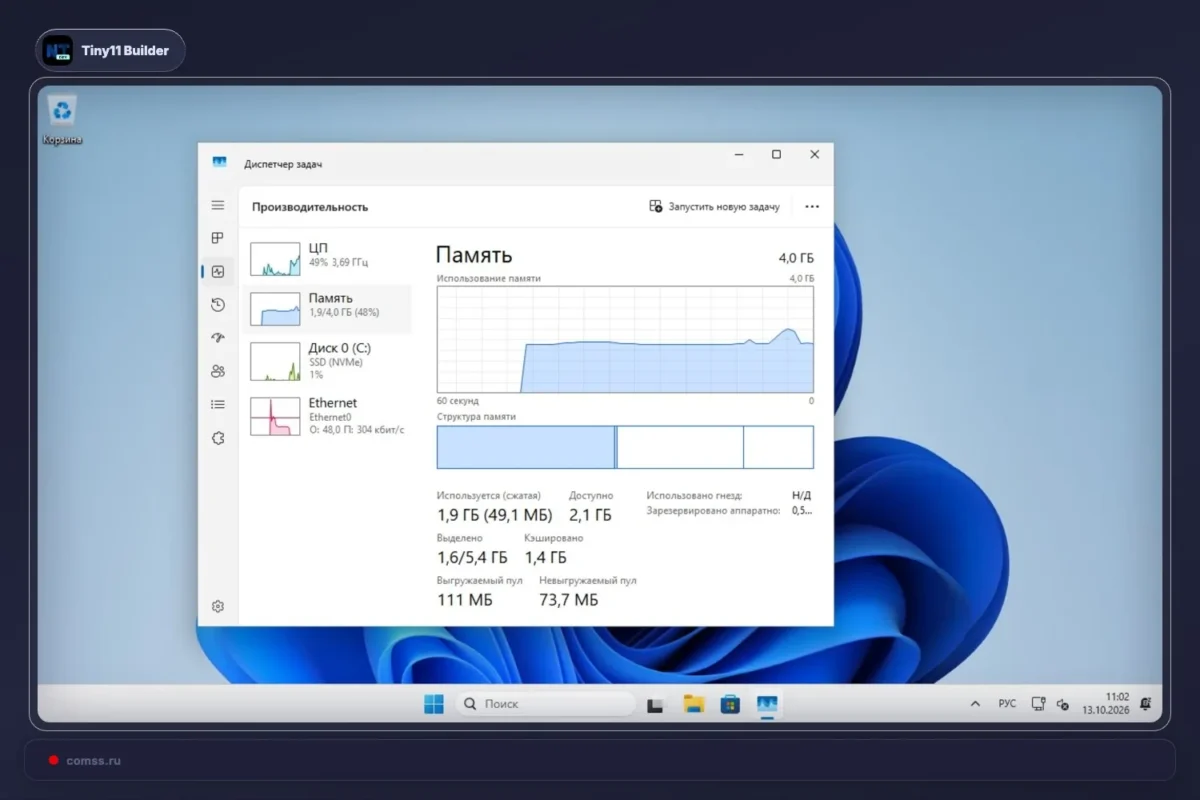This screenshot has height=800, width=1200.
Task: Open the network tray icon
Action: click(1038, 704)
